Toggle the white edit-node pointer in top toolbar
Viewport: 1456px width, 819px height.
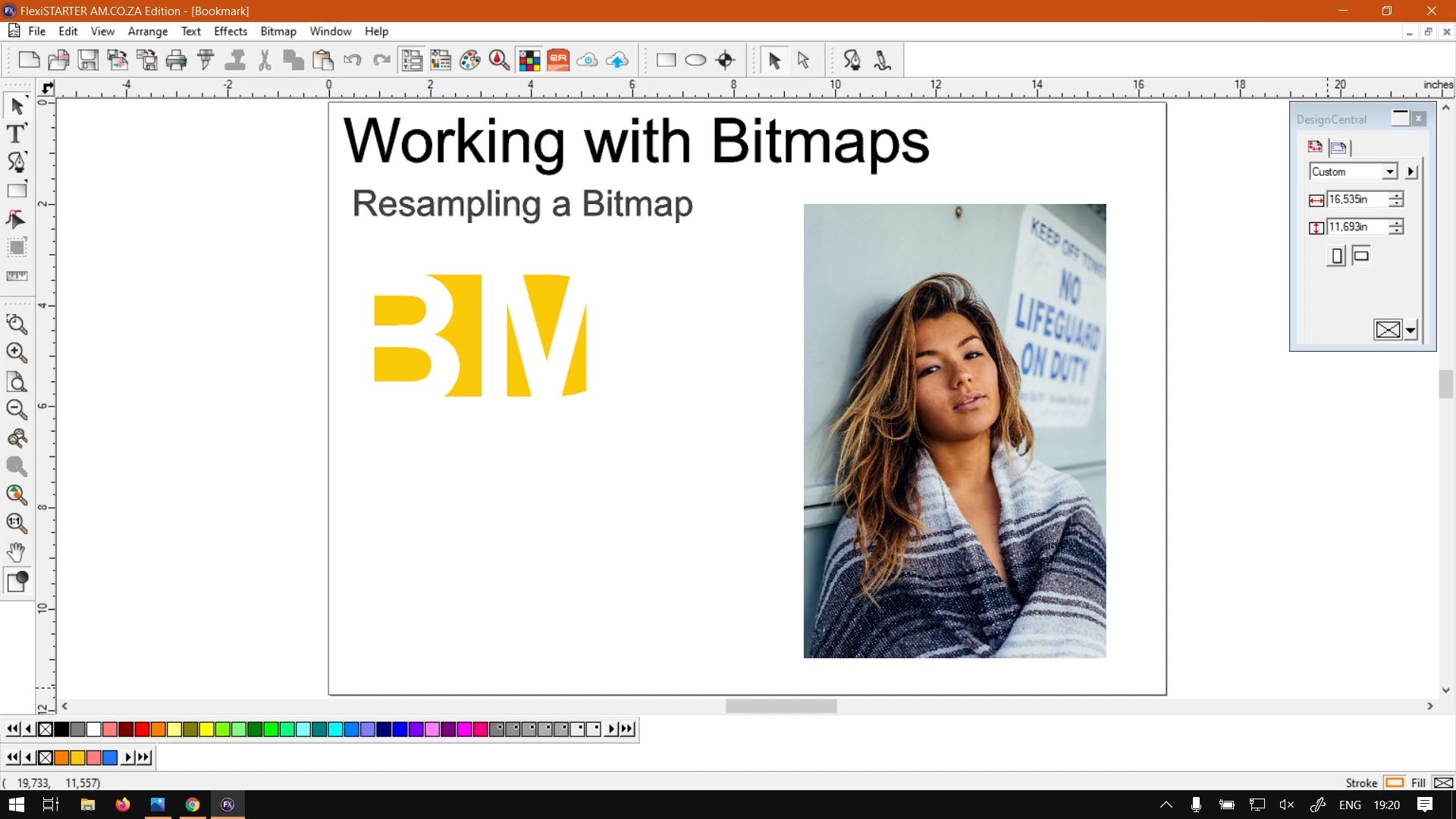tap(804, 60)
